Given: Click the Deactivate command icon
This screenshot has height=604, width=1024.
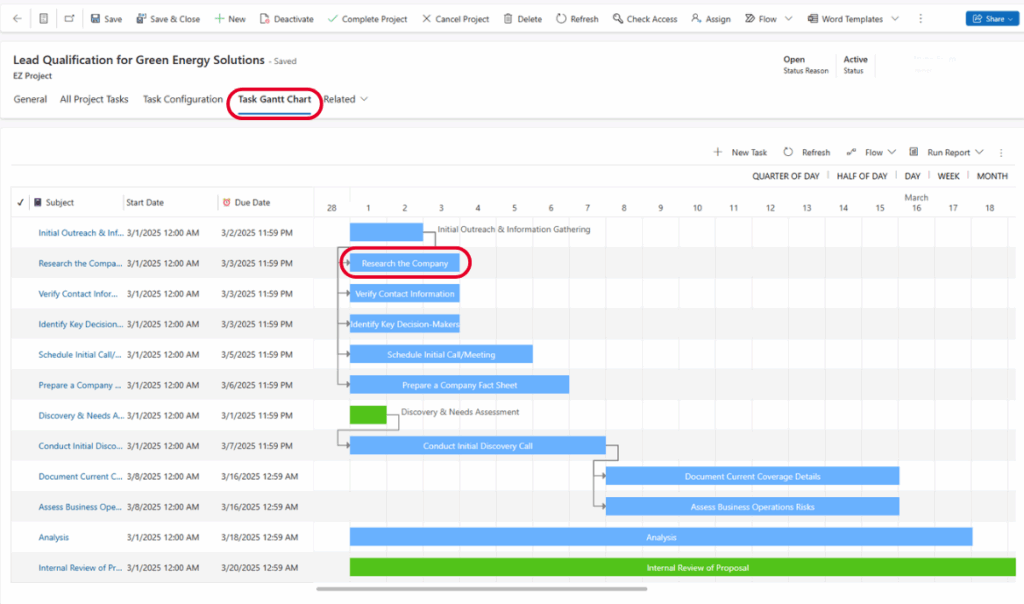Looking at the screenshot, I should [264, 19].
